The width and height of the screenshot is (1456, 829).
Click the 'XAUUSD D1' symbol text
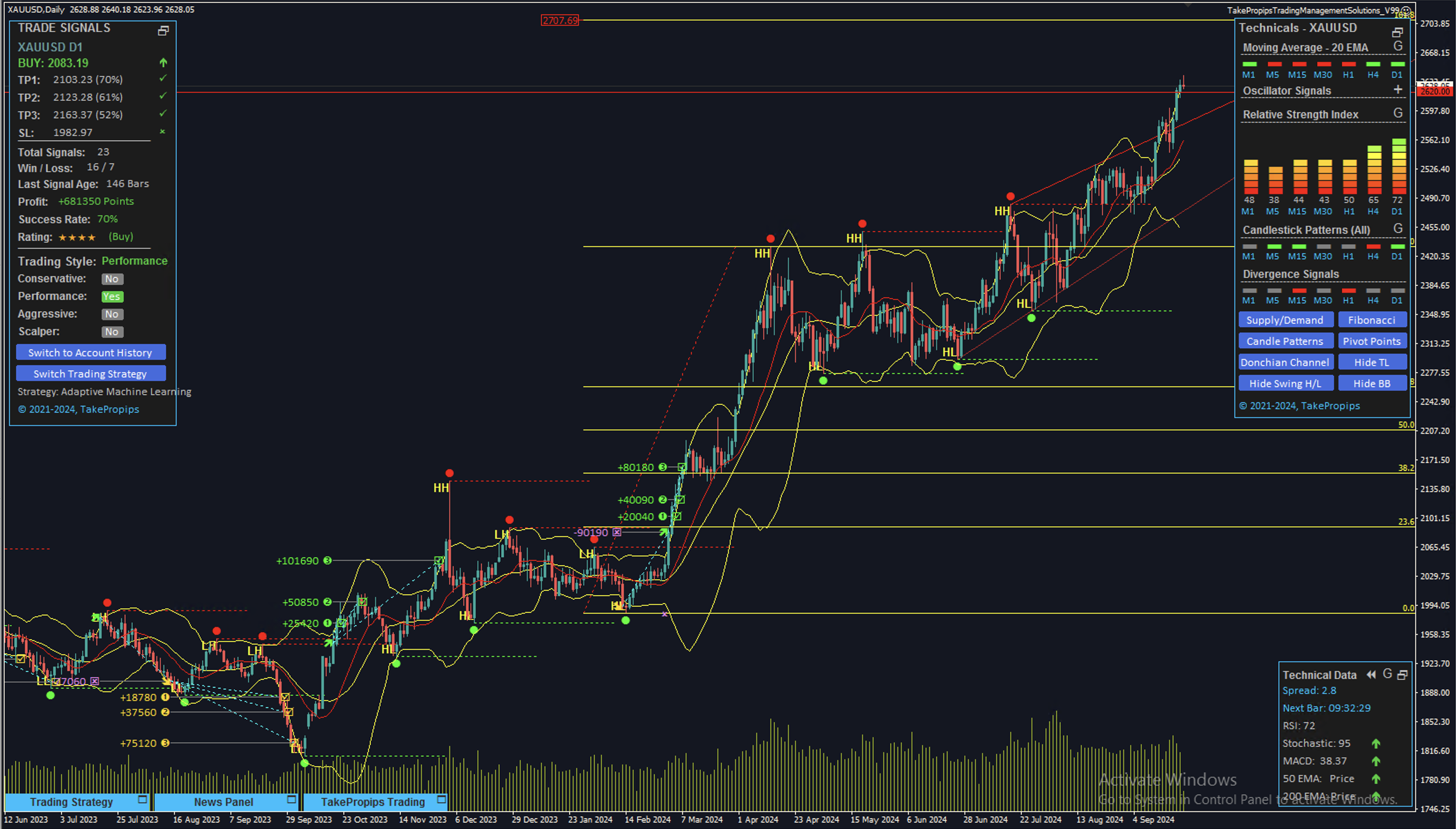pyautogui.click(x=50, y=47)
